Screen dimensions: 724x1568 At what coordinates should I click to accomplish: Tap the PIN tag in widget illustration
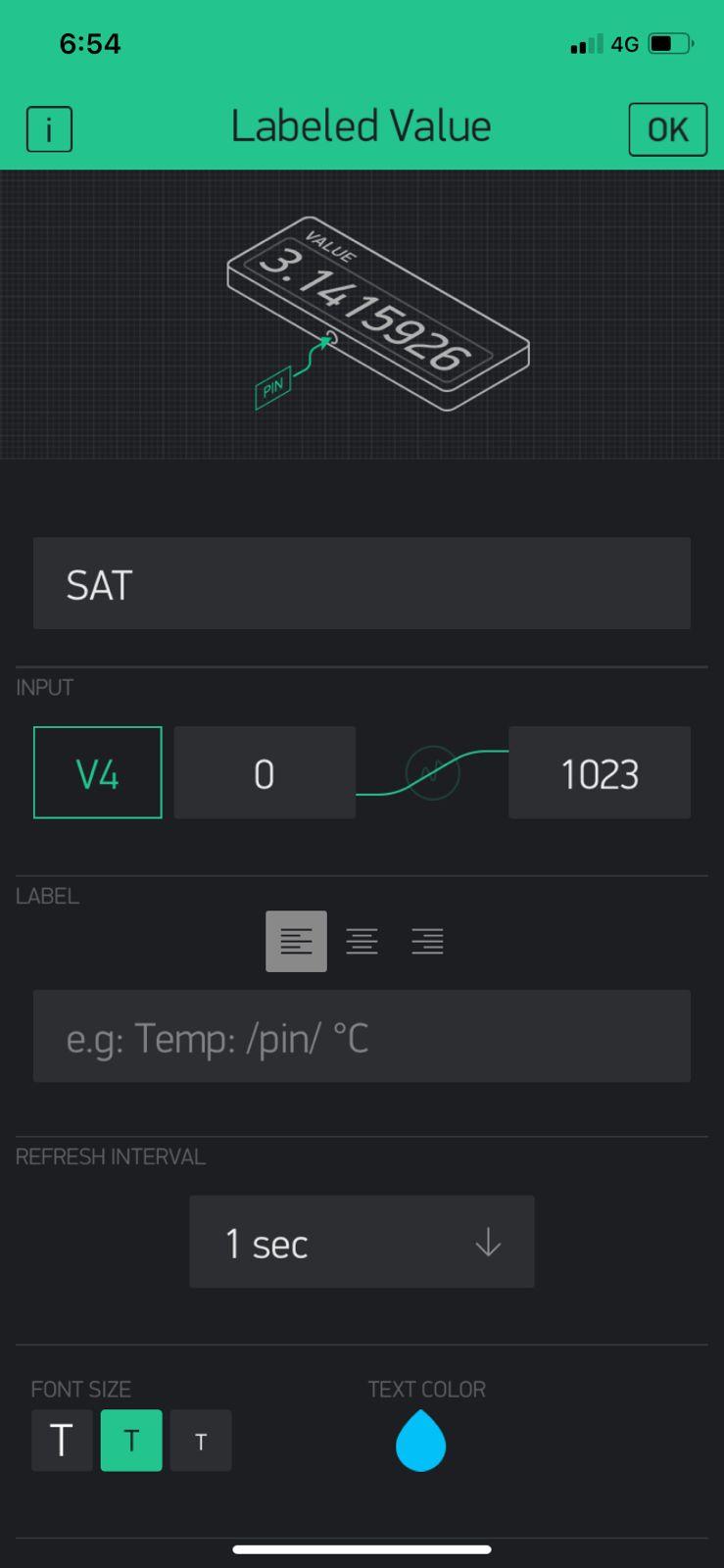273,387
